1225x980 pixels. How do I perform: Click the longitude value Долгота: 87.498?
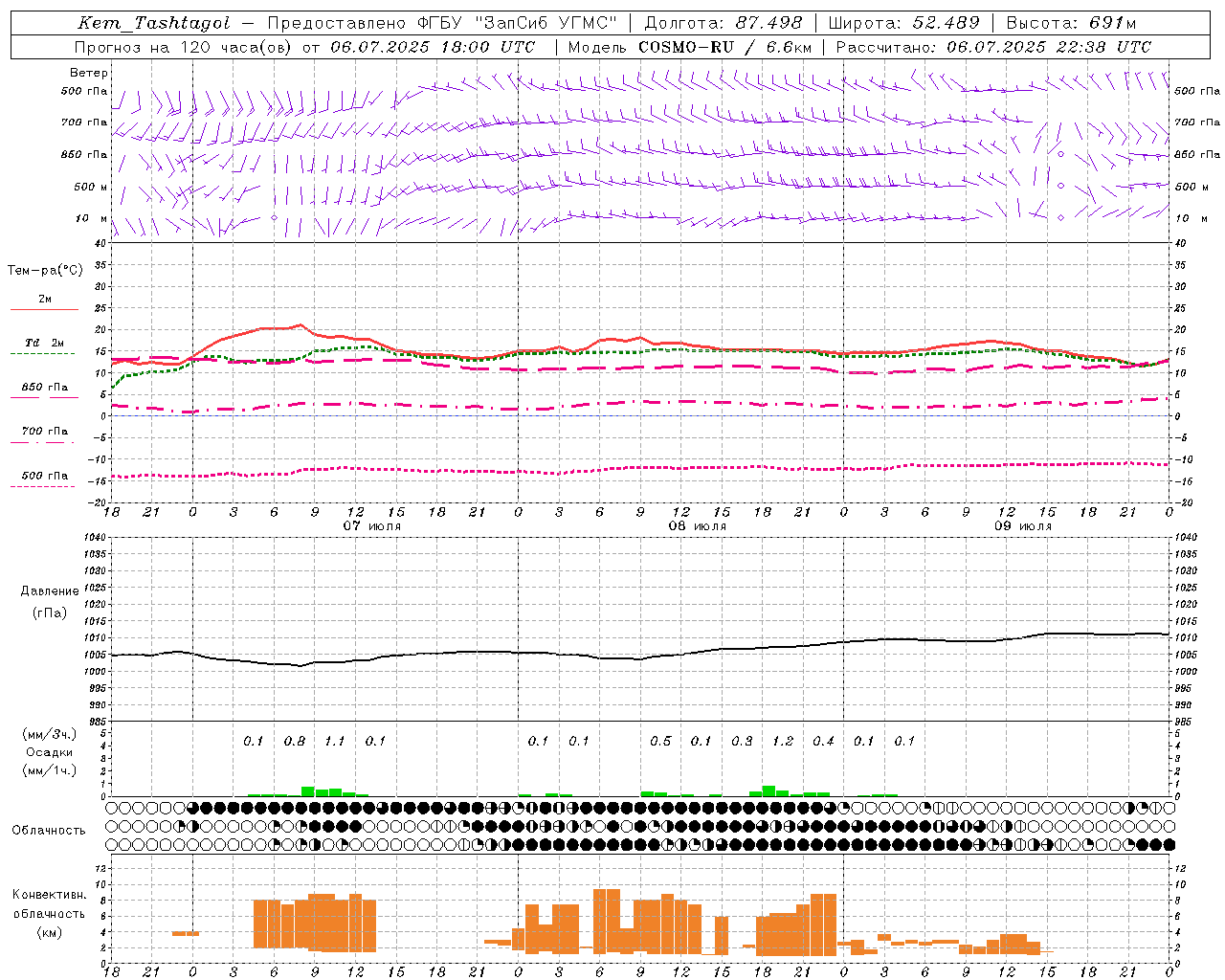(724, 23)
